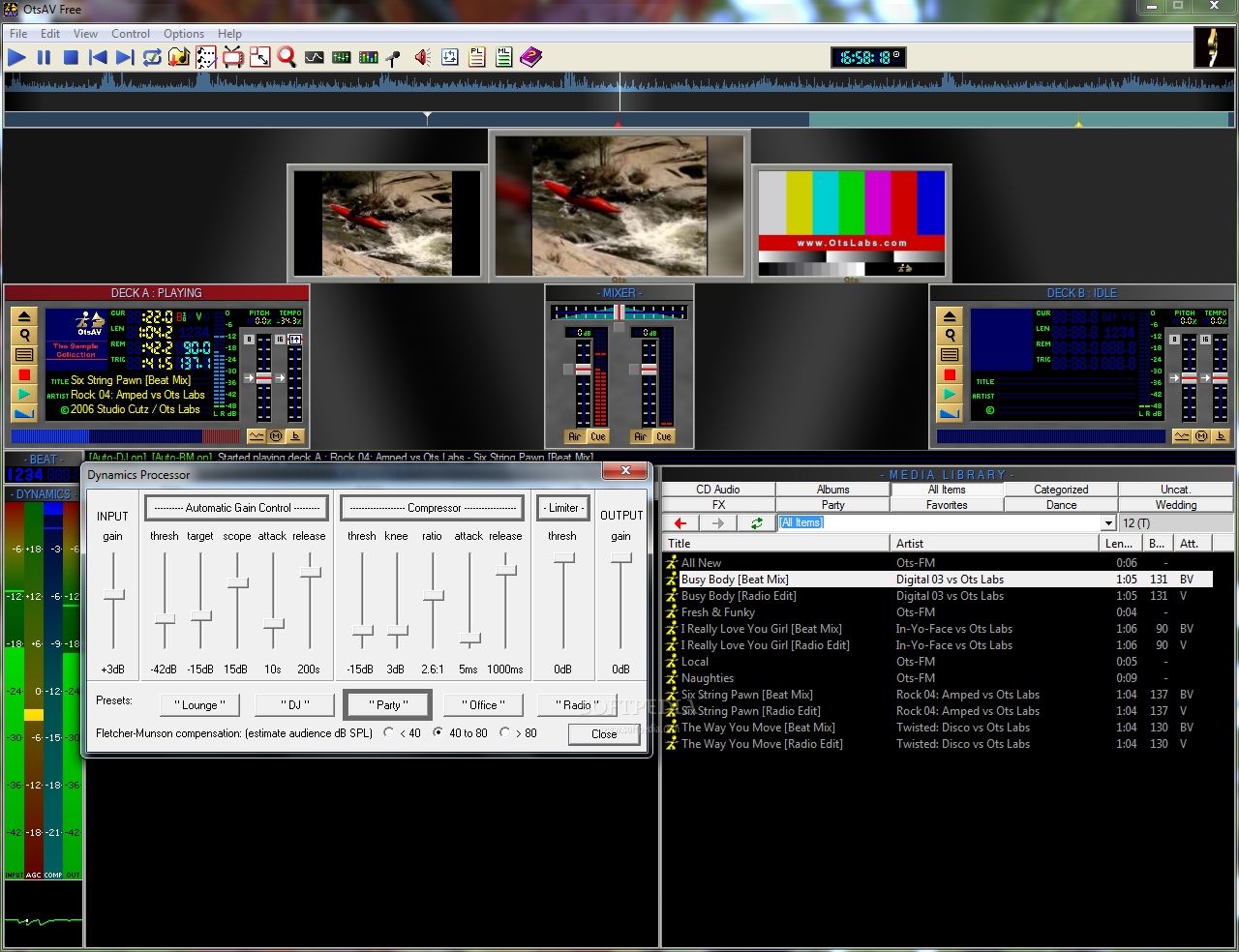Viewport: 1239px width, 952px height.
Task: Apply the "Office" dynamics preset
Action: click(x=483, y=705)
